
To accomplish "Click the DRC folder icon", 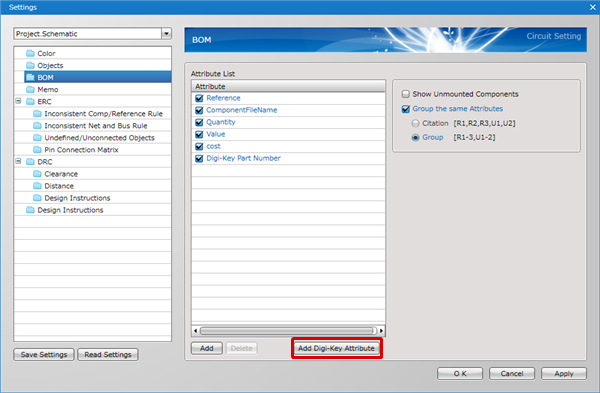I will (30, 161).
